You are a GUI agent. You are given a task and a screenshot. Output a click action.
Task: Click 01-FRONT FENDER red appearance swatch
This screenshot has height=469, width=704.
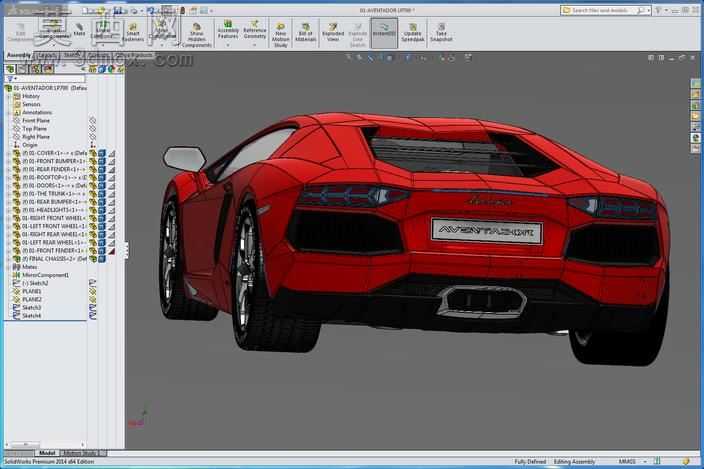coord(111,251)
